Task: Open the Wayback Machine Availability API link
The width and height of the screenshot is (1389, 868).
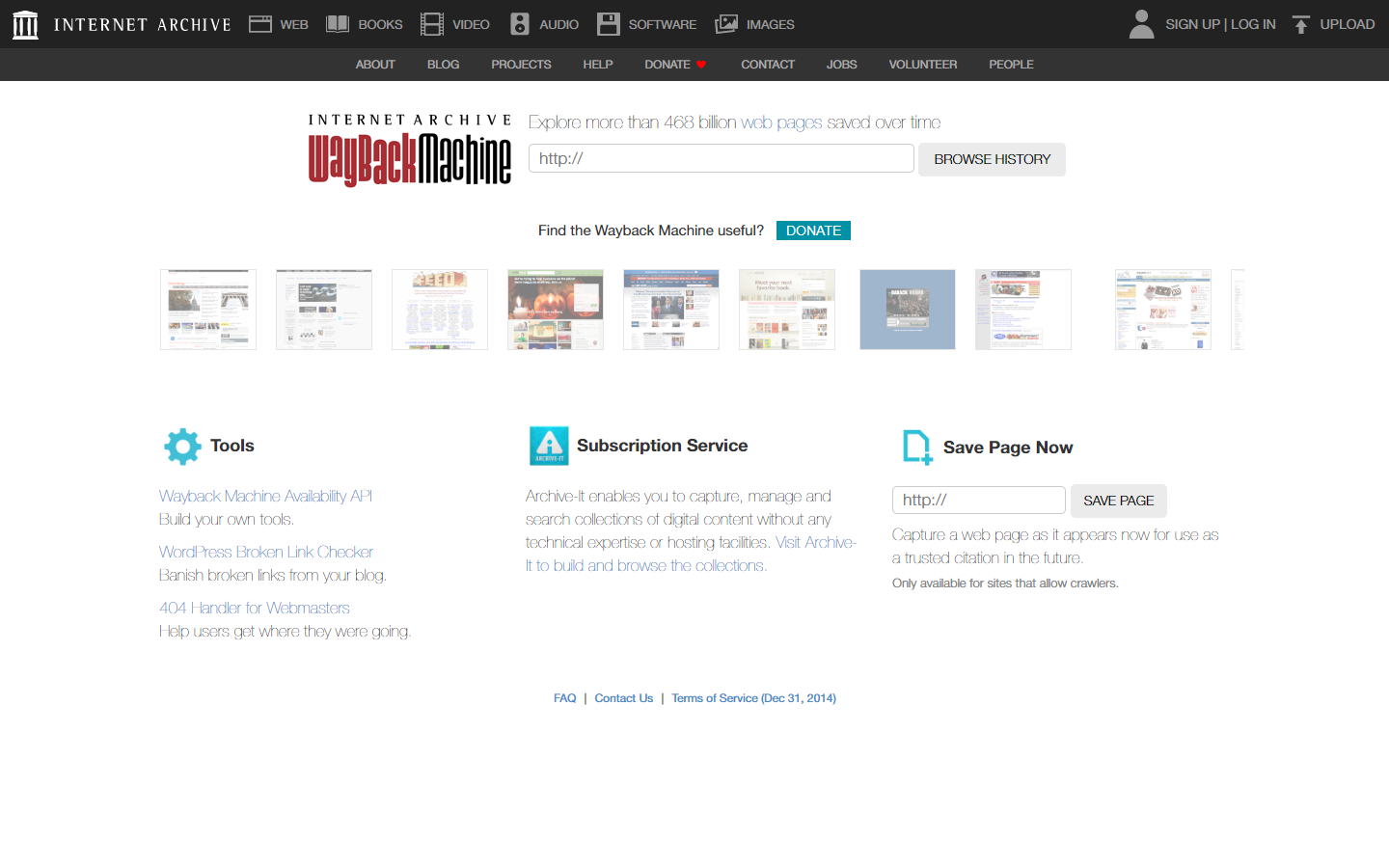Action: [265, 496]
